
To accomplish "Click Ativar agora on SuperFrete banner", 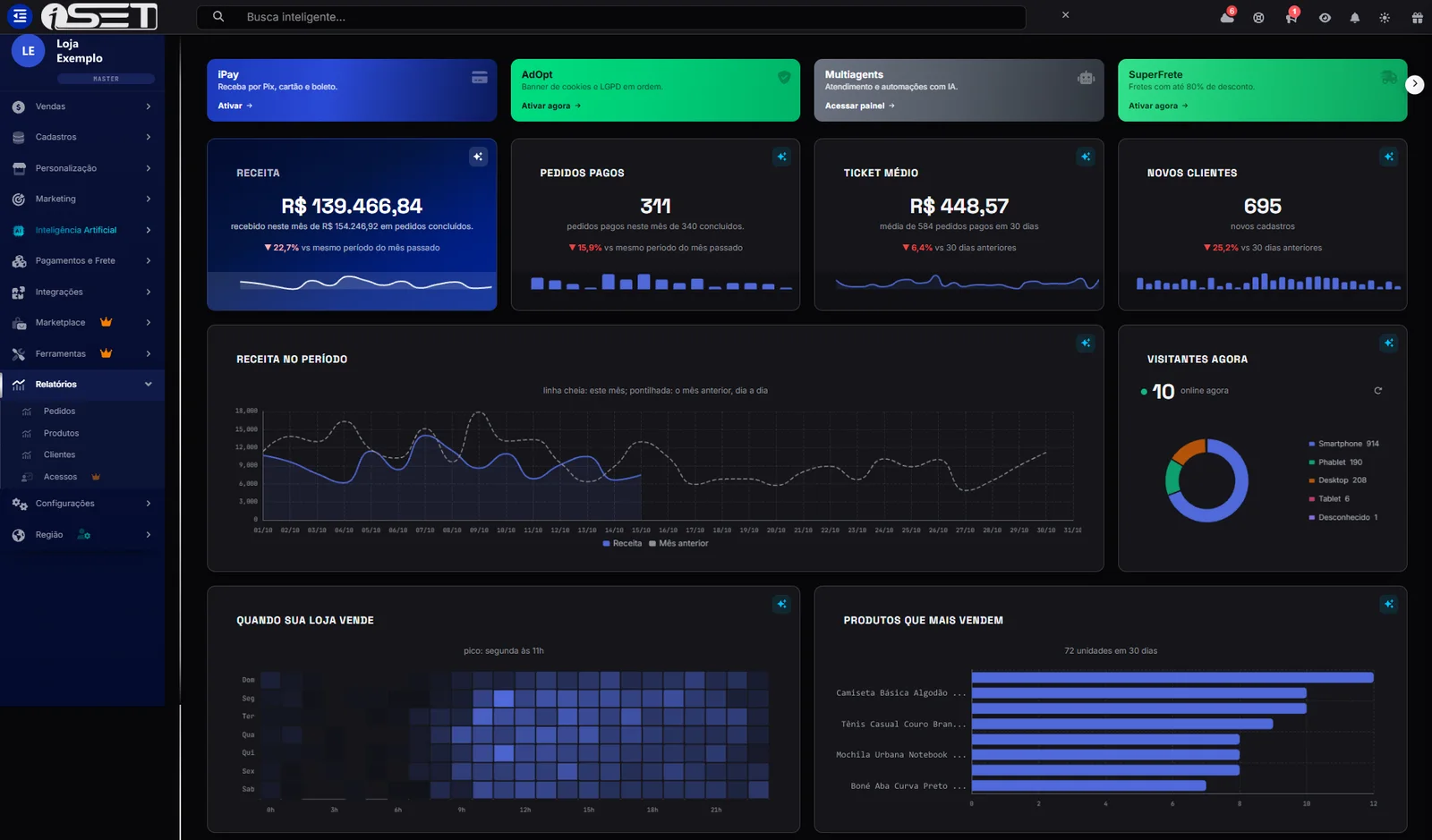I will pyautogui.click(x=1158, y=106).
